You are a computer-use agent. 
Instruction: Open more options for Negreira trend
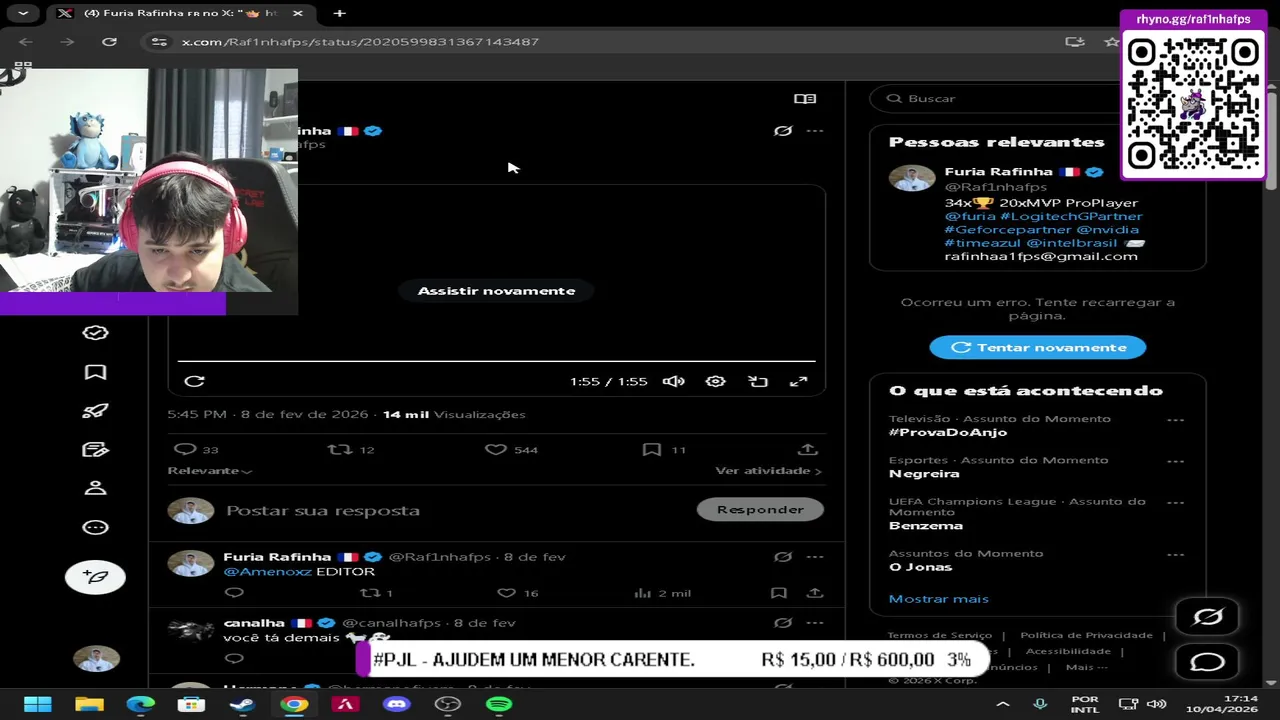1175,461
